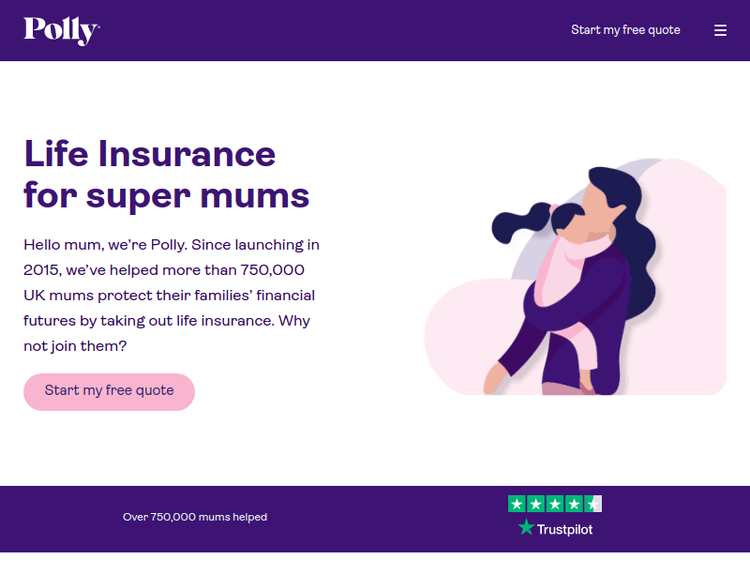Click the fourth Trustpilot rating star
Image resolution: width=750 pixels, height=563 pixels.
point(574,504)
